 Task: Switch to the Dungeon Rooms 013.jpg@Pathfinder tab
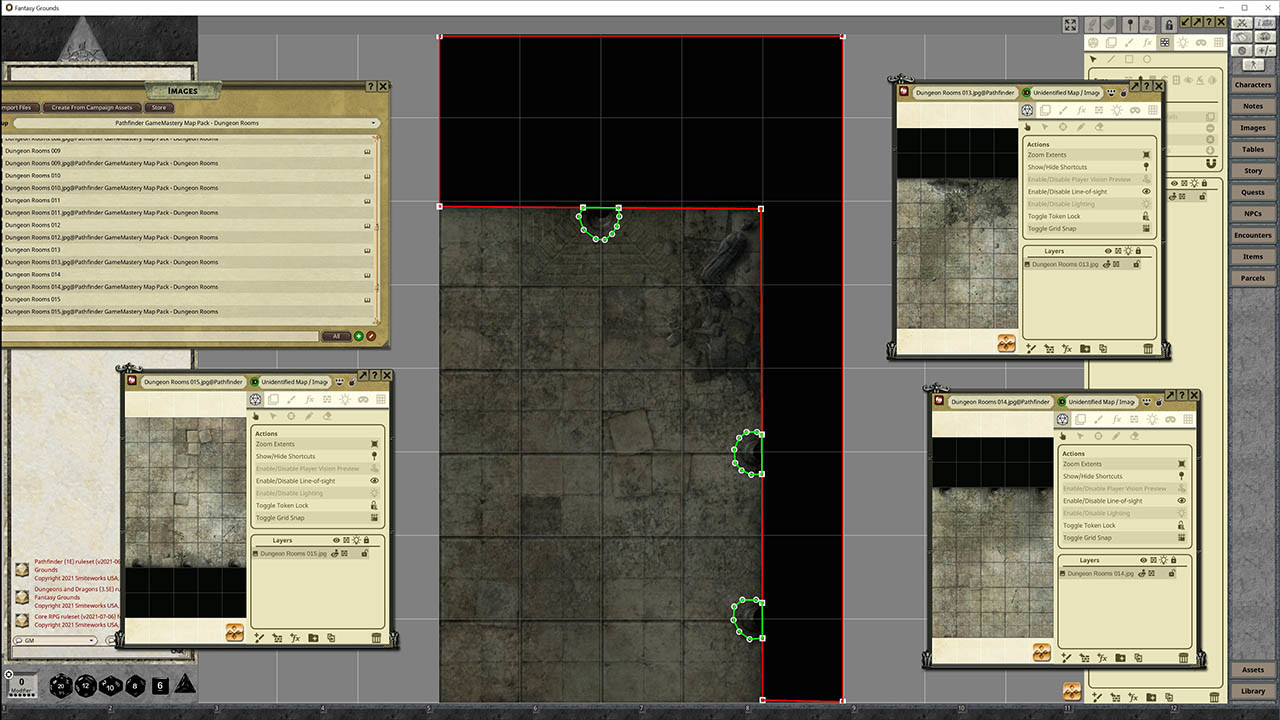(964, 93)
